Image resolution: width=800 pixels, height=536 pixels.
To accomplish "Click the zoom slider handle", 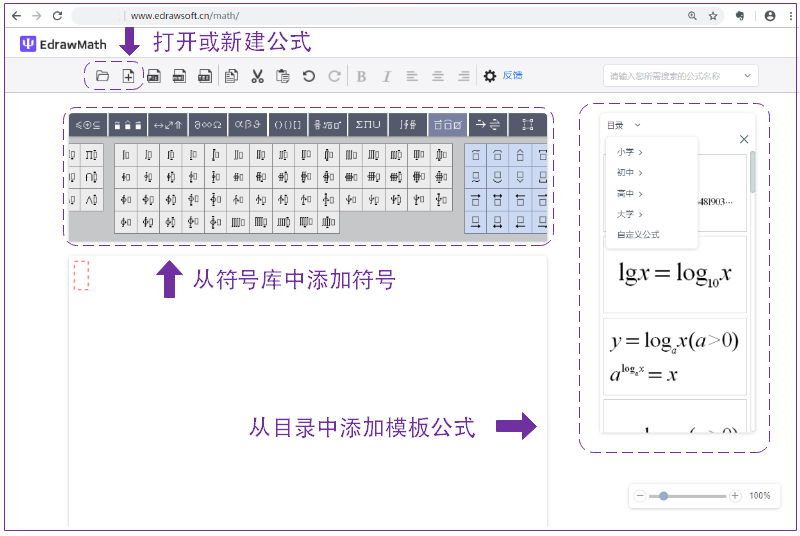I will (663, 496).
